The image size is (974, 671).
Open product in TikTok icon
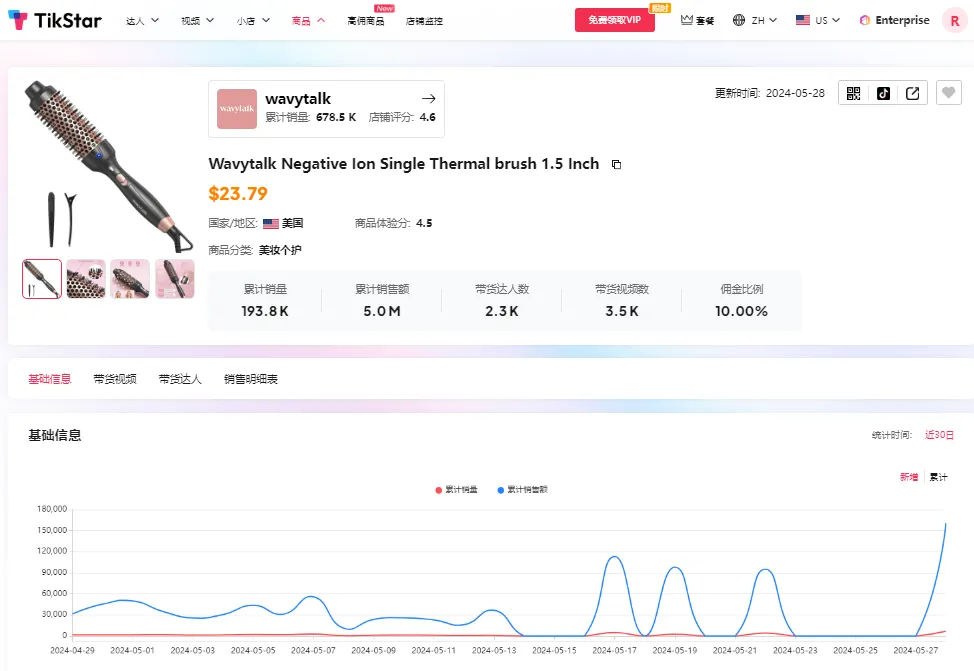[883, 93]
